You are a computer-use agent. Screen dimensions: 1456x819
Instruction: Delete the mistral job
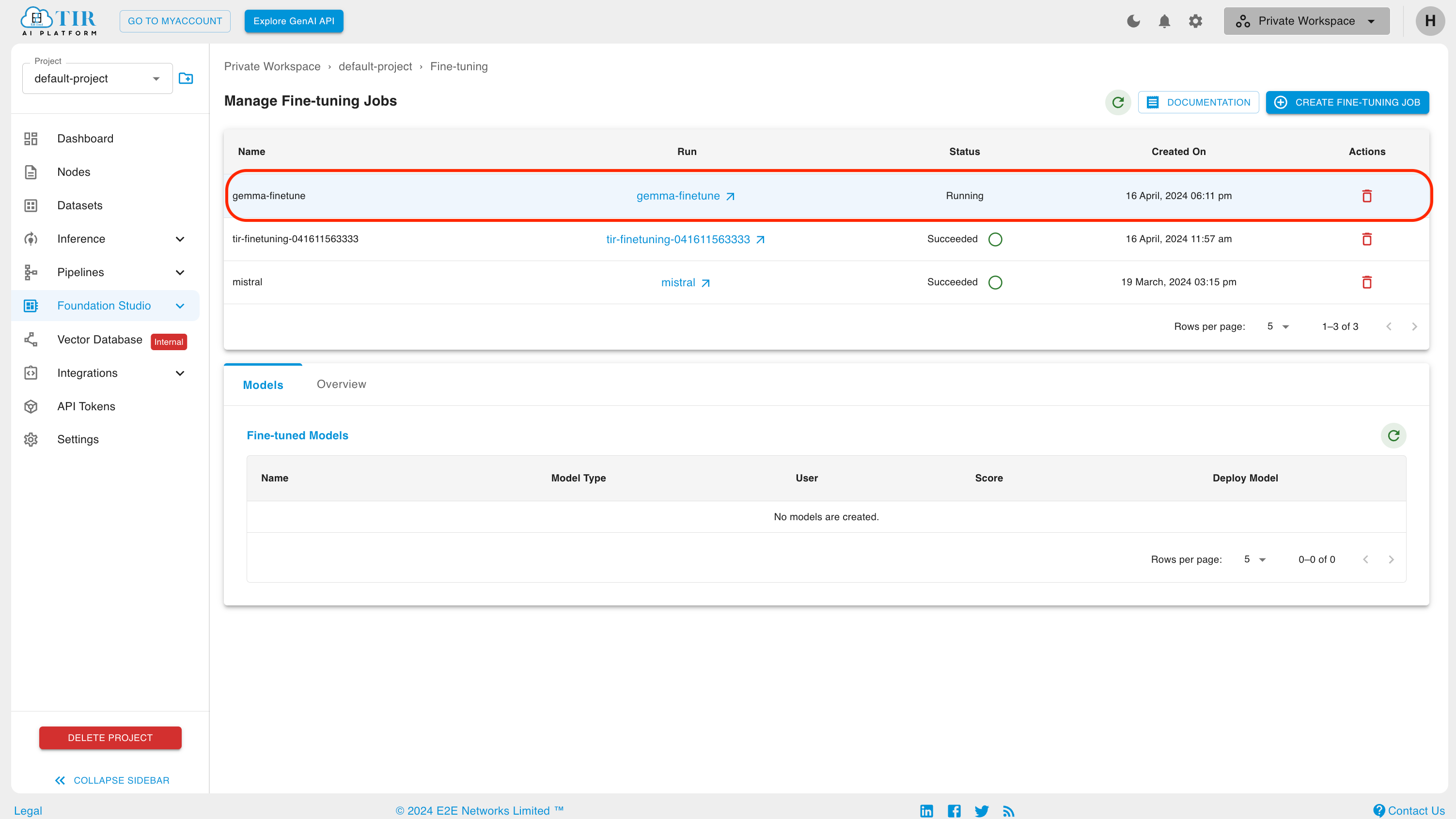coord(1367,282)
